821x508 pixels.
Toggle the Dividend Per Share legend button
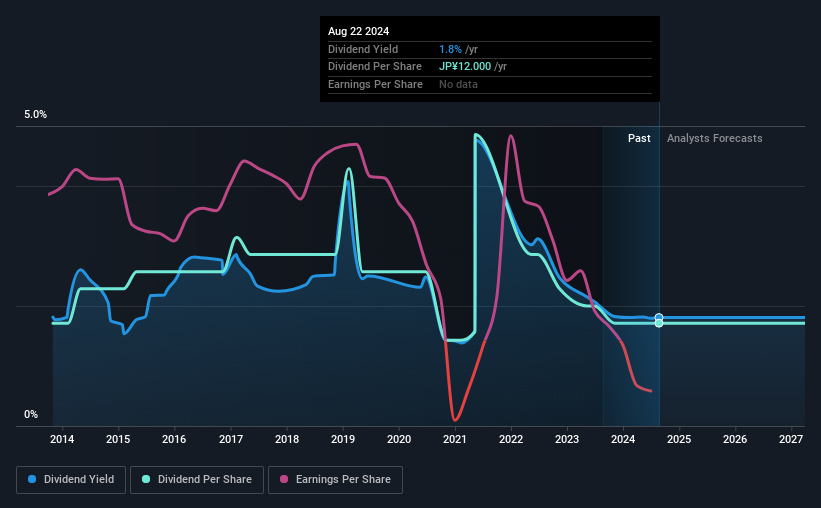click(197, 480)
